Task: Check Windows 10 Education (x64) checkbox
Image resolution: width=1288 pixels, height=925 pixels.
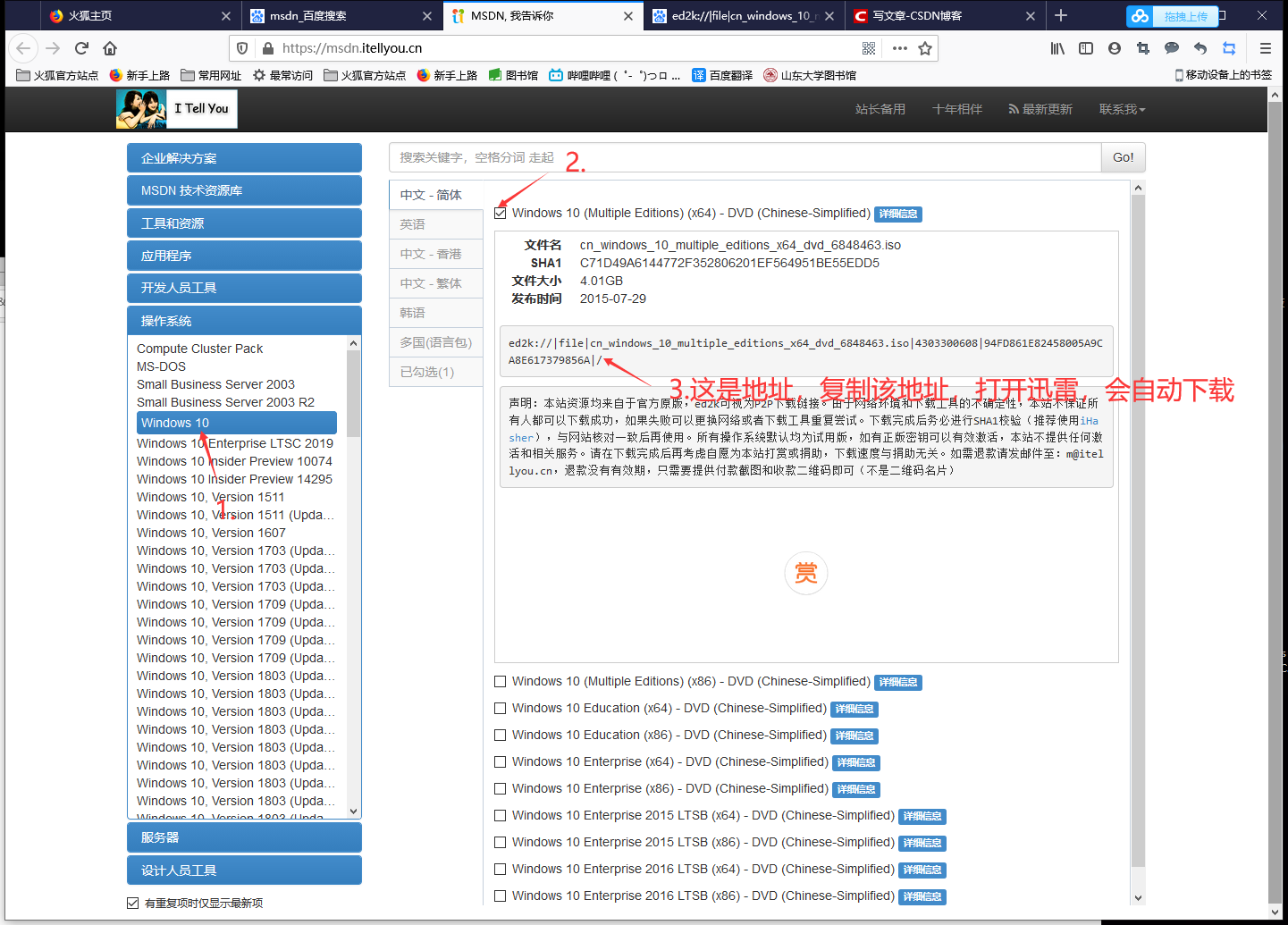Action: (501, 708)
